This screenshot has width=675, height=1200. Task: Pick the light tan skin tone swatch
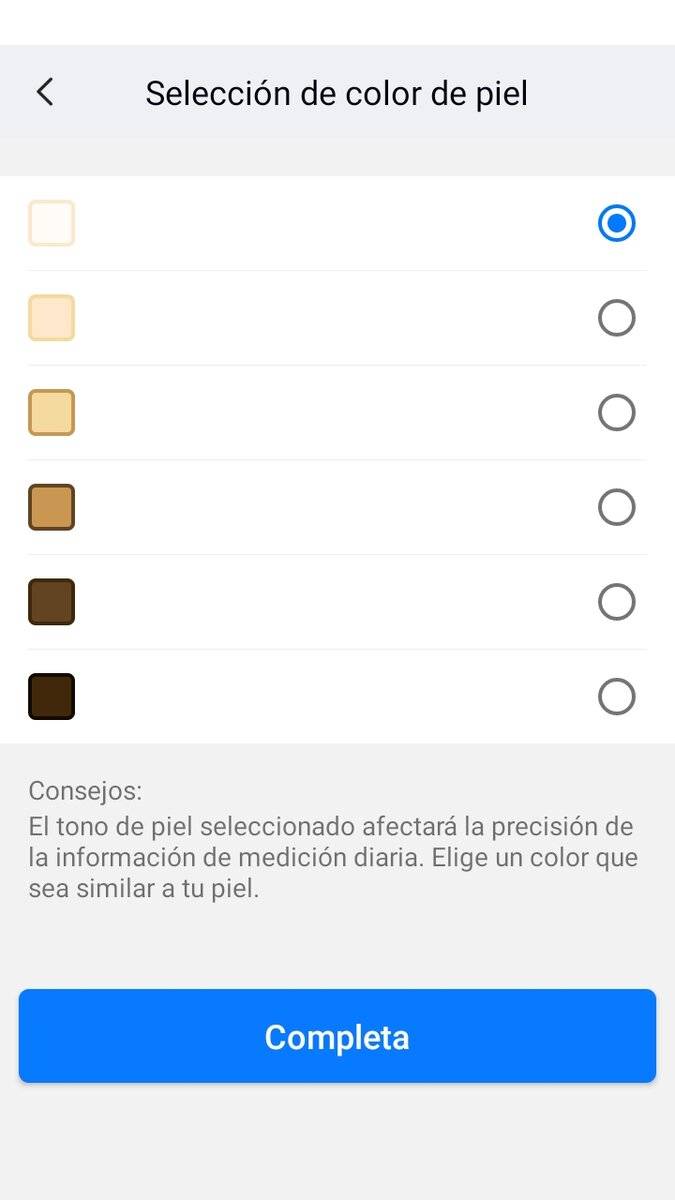(51, 412)
